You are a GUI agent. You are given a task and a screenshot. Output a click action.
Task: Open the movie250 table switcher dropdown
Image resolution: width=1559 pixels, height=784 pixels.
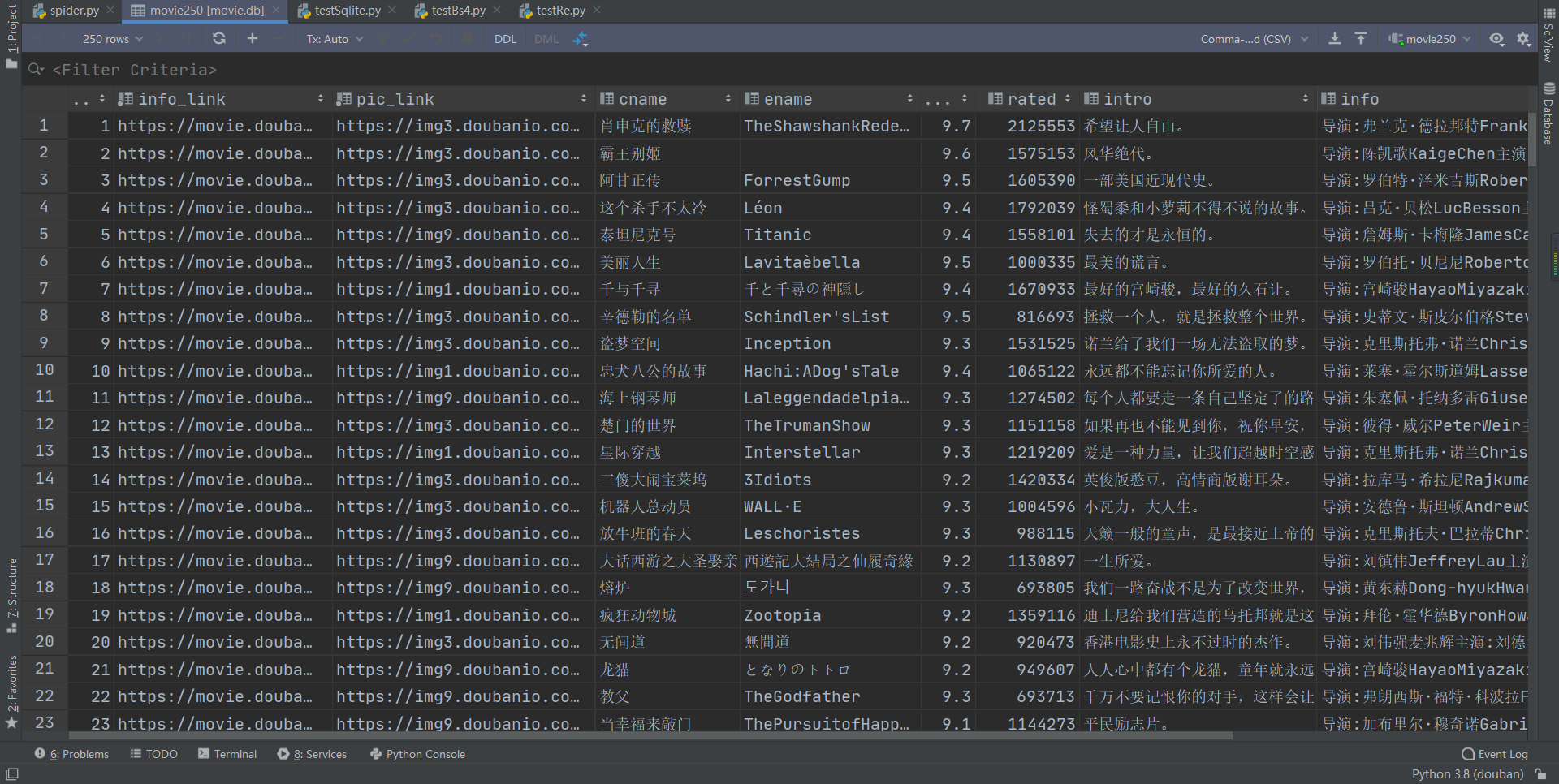1430,38
